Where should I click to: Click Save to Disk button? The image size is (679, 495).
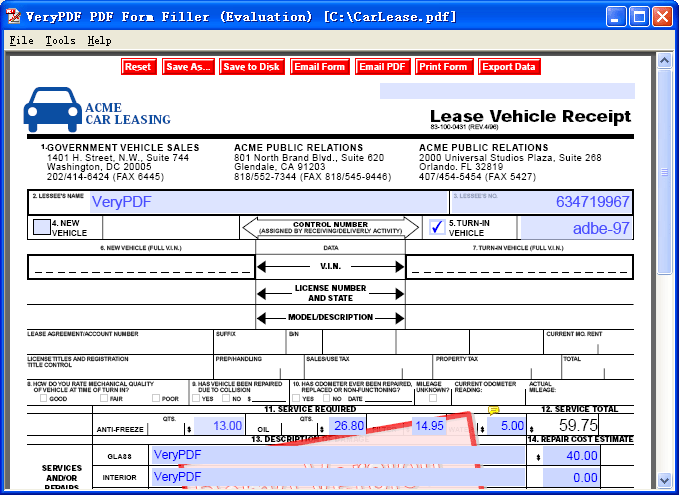pos(252,67)
